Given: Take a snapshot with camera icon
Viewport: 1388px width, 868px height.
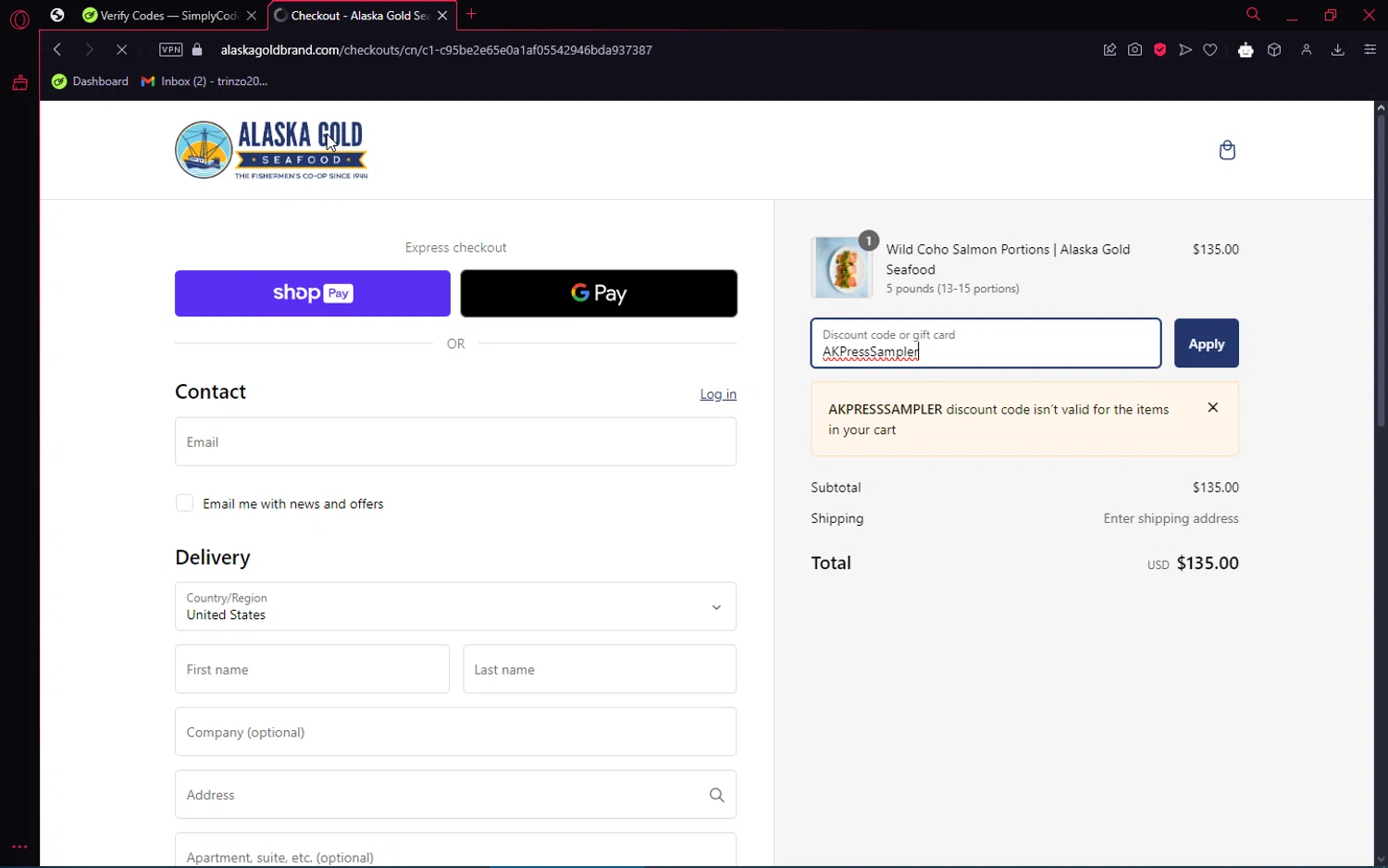Looking at the screenshot, I should 1134,50.
